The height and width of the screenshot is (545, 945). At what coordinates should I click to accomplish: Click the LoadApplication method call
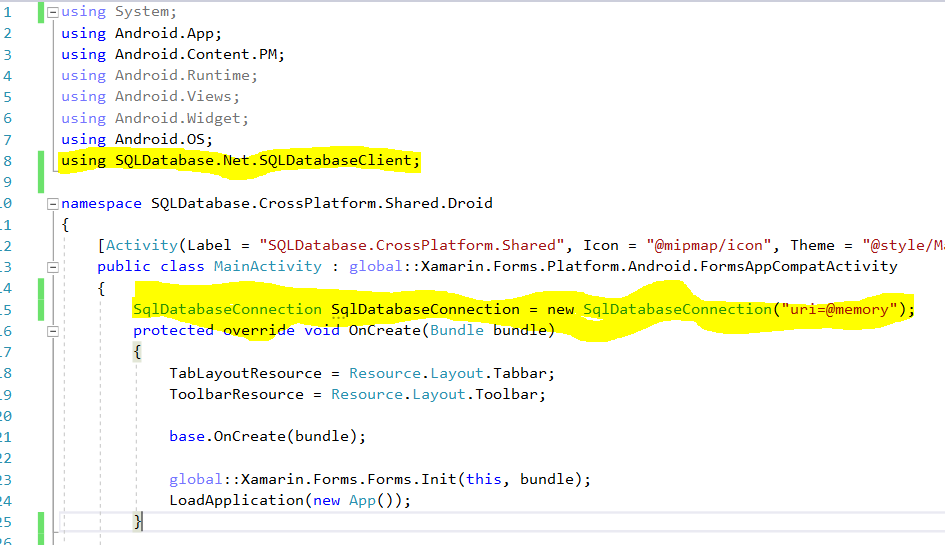coord(236,500)
